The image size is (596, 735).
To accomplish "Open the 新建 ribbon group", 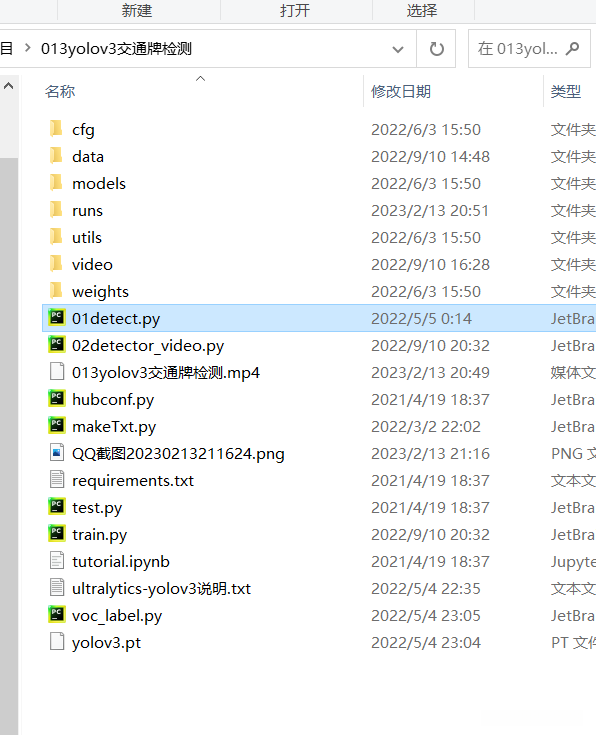I will (137, 10).
